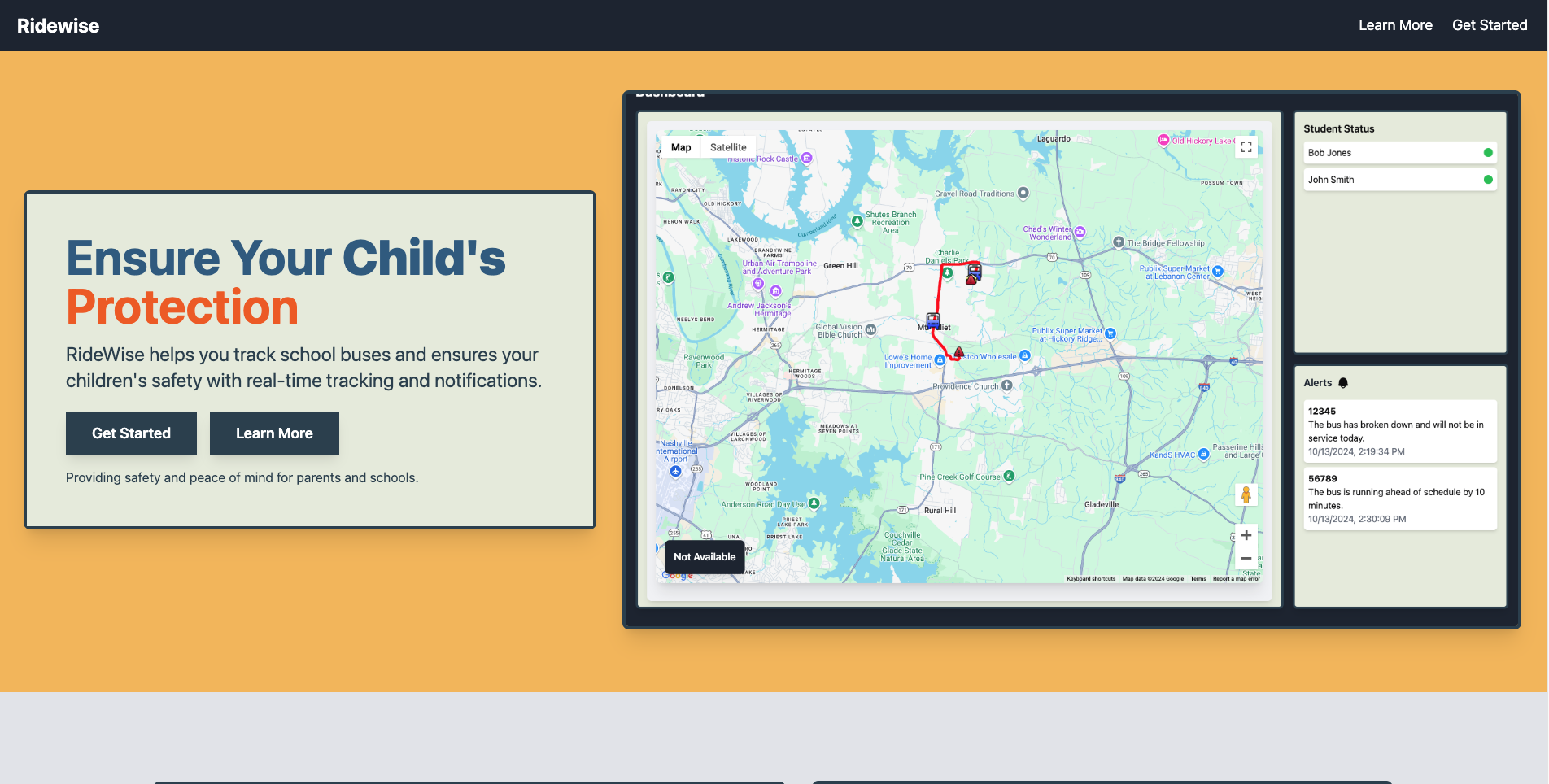Open the map Terms link
This screenshot has width=1549, height=784.
point(1198,579)
